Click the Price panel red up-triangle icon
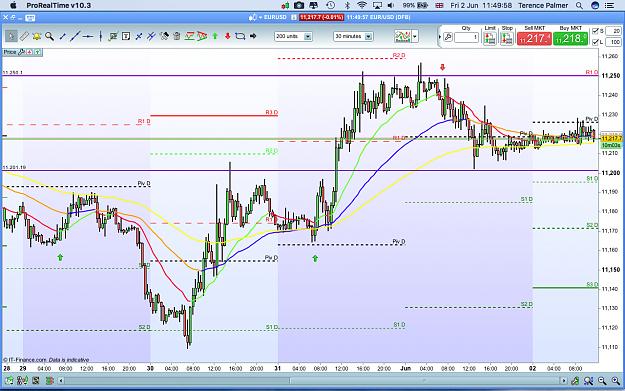The width and height of the screenshot is (625, 391). (x=29, y=52)
